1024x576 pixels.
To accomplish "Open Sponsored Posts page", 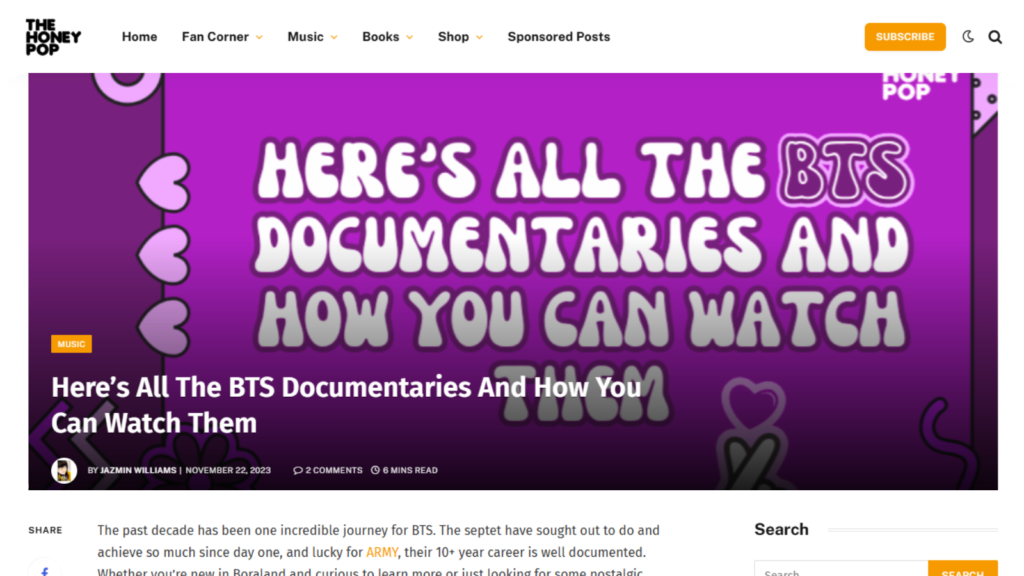I will [559, 37].
